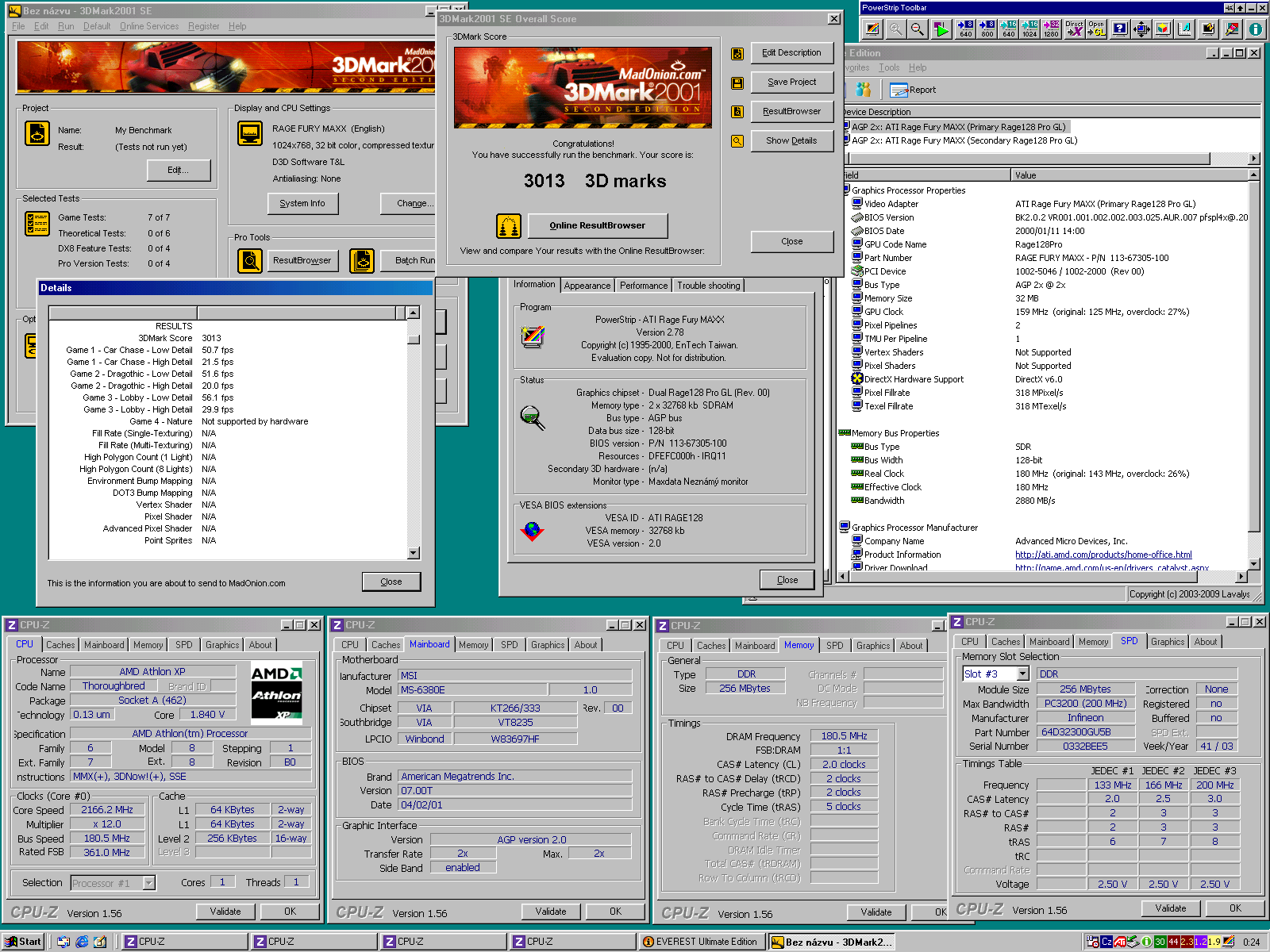Open screen position arrows tool in PowerStrip

[1141, 29]
